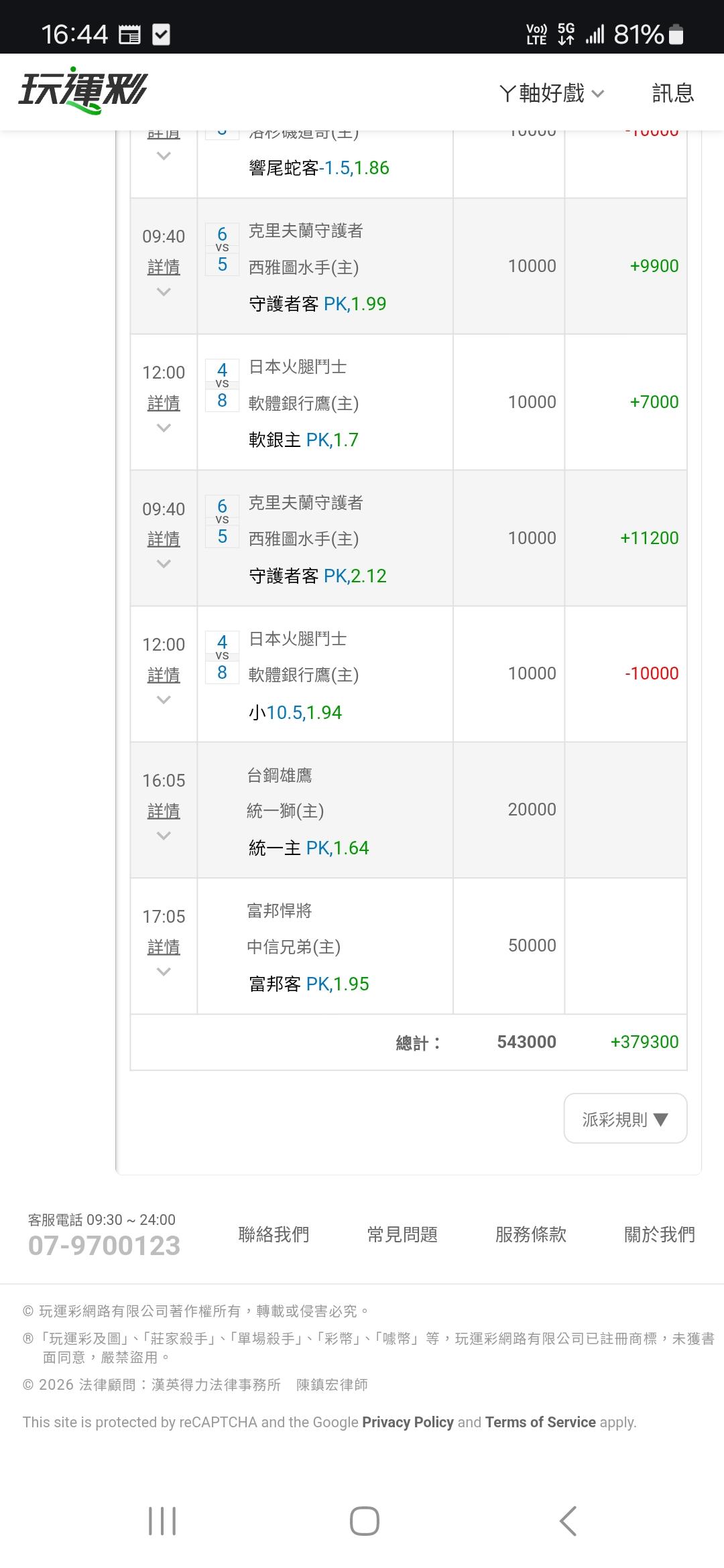Open the 訊息 menu item

coord(672,93)
